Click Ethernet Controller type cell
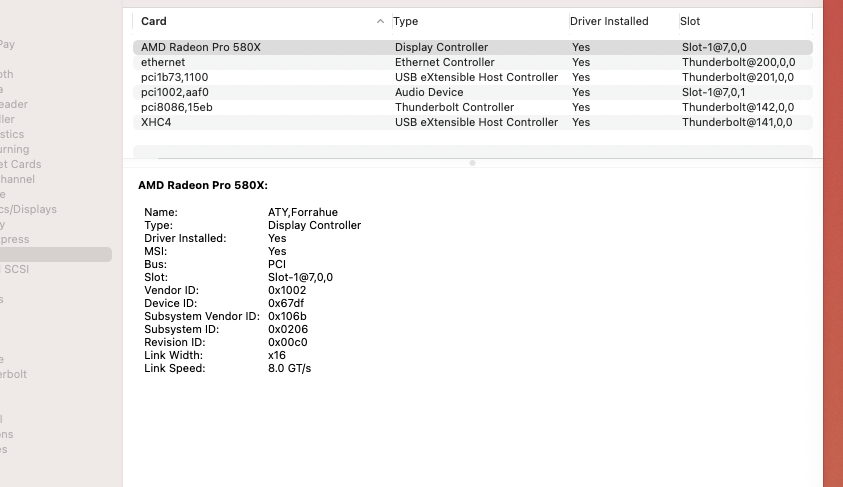 (x=445, y=62)
